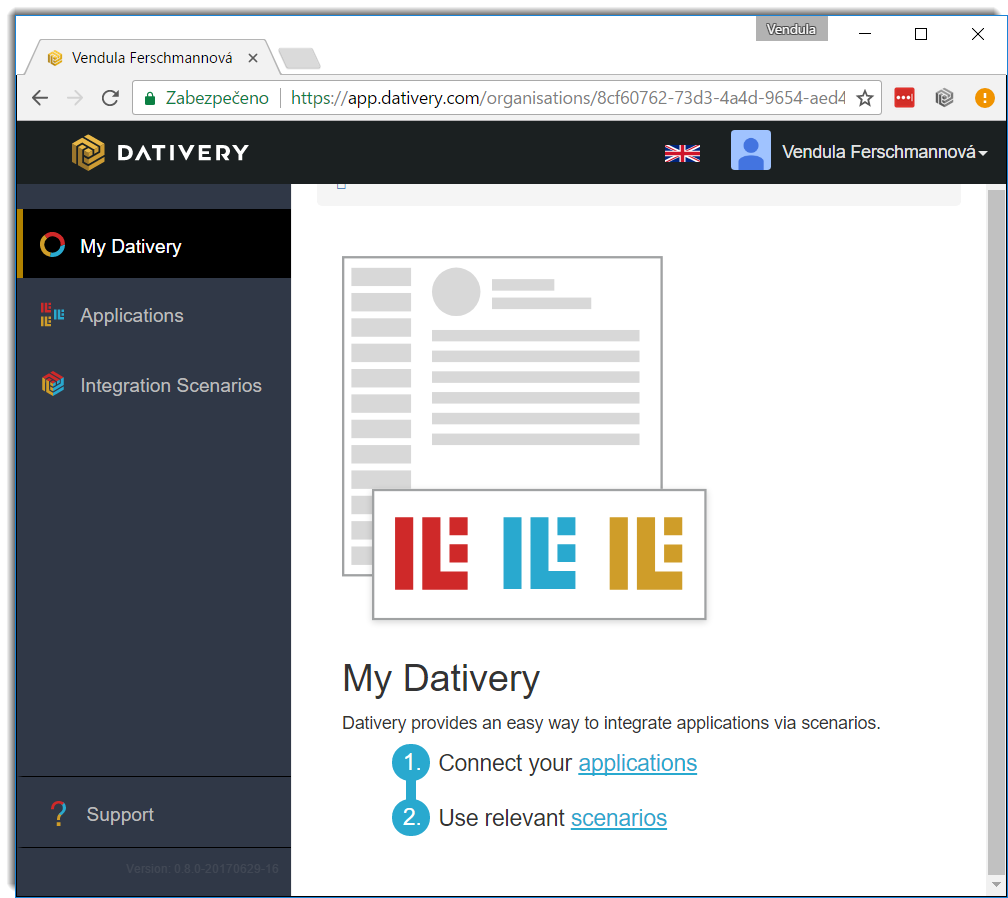Click the Applications sidebar icon
1008x898 pixels.
click(53, 315)
